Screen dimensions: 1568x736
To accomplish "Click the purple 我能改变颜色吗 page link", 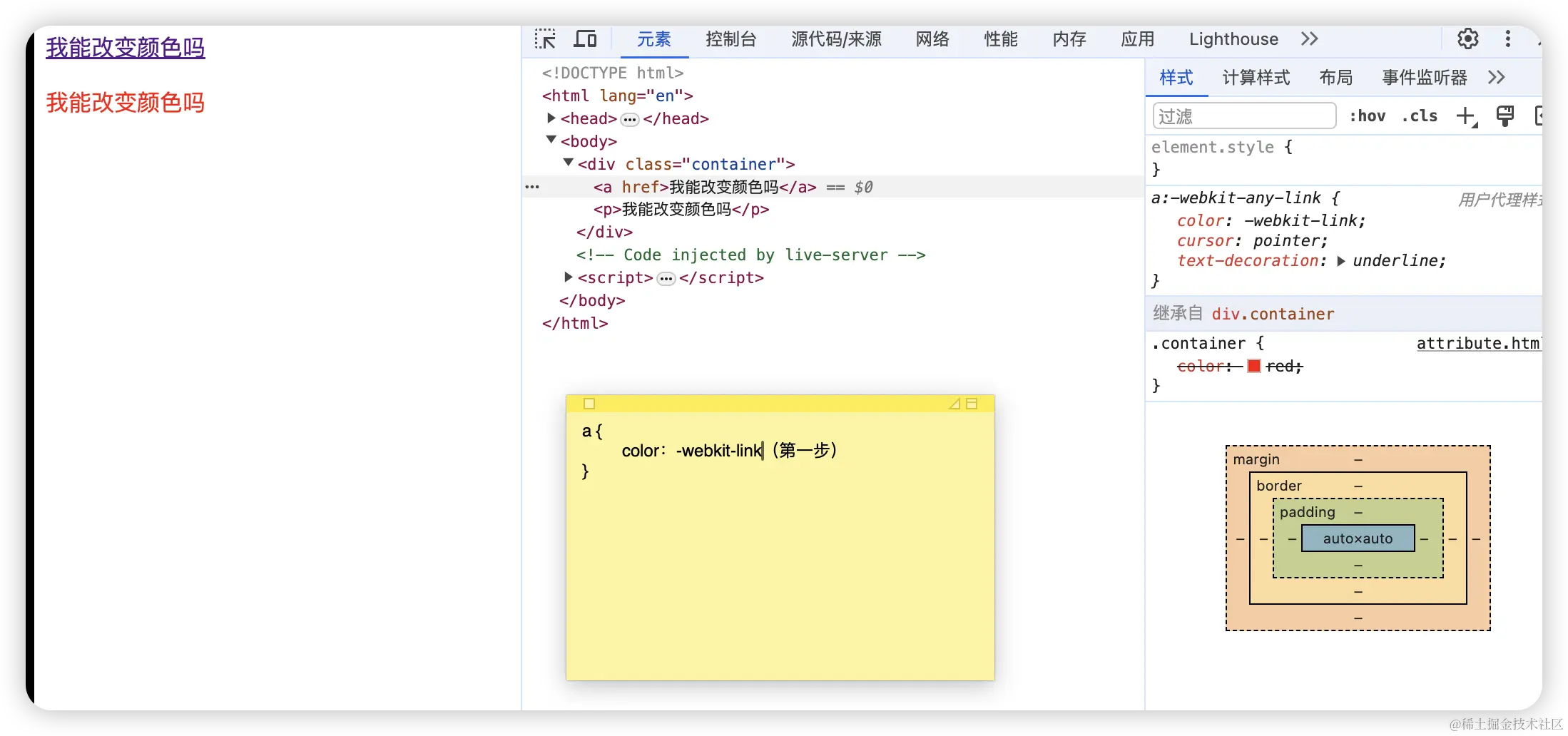I will click(126, 48).
